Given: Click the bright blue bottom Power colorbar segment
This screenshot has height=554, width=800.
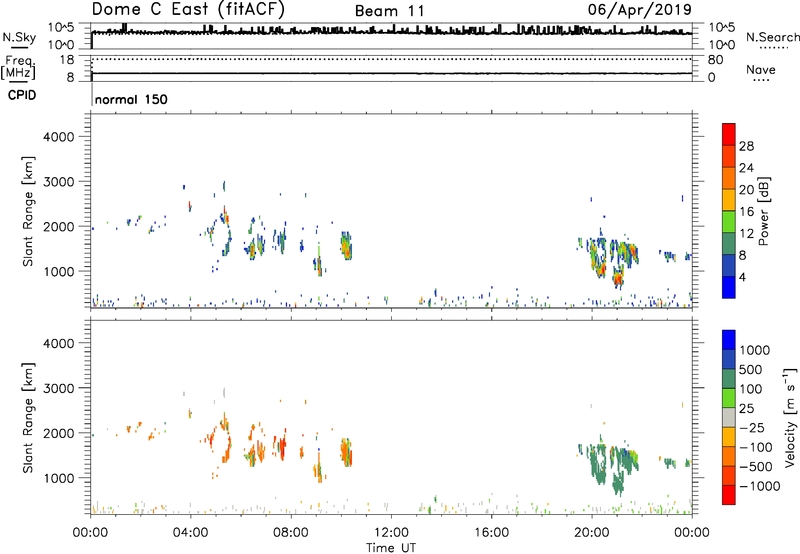Looking at the screenshot, I should (x=729, y=287).
